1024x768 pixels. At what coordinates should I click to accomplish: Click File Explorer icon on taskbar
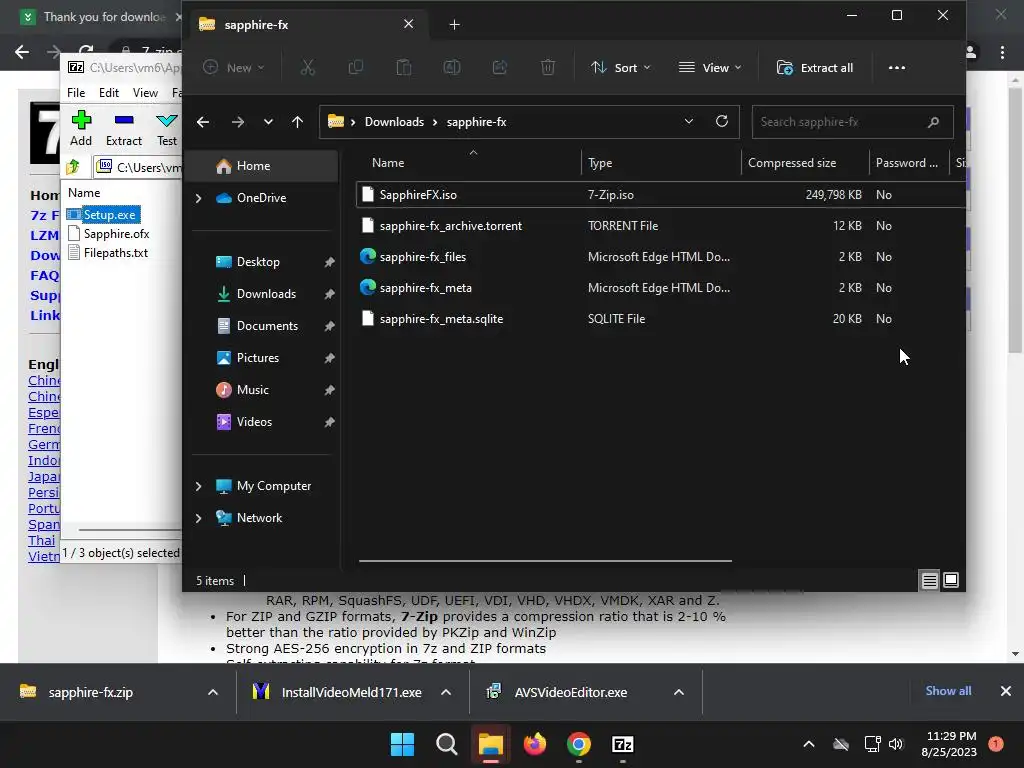click(490, 744)
